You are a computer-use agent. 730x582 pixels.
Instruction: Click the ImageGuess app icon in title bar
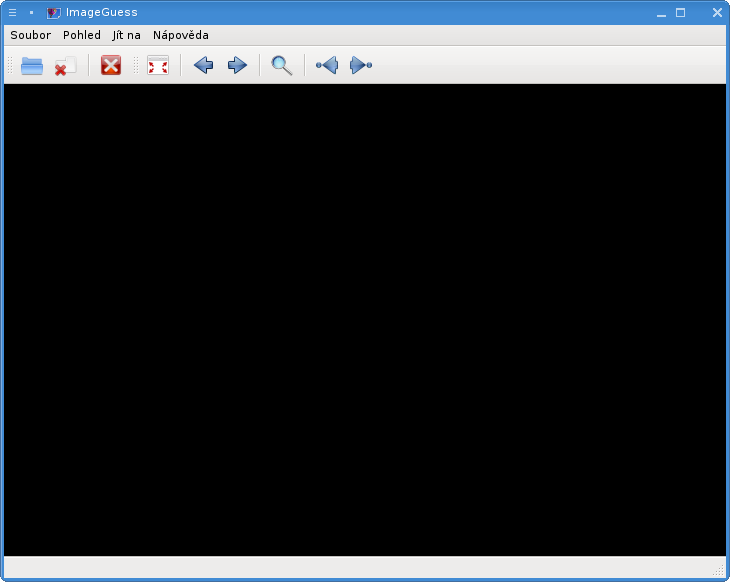(54, 13)
